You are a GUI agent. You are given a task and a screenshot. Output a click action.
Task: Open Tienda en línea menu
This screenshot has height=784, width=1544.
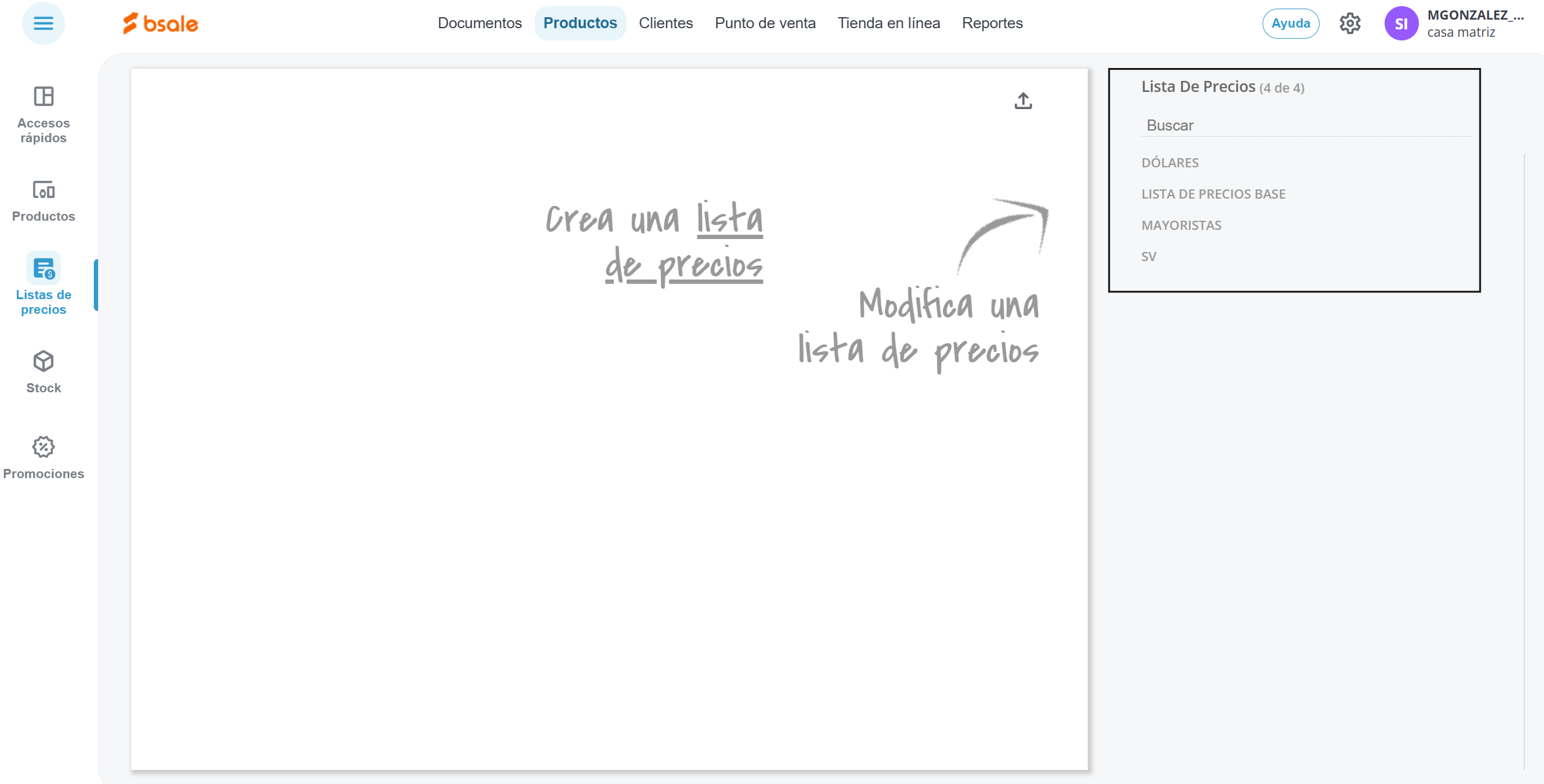889,23
